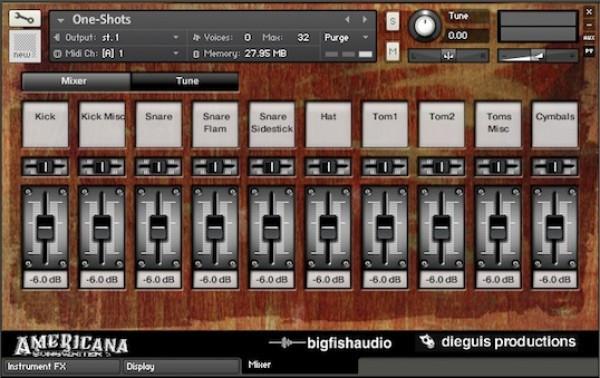Click the Toms Misc pad
The width and height of the screenshot is (600, 378).
pyautogui.click(x=498, y=124)
